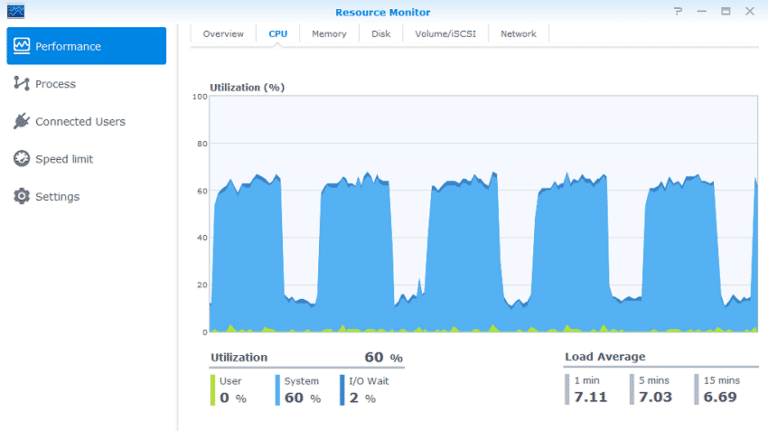
Task: Click the Resource Monitor app icon in title bar
Action: 16,11
